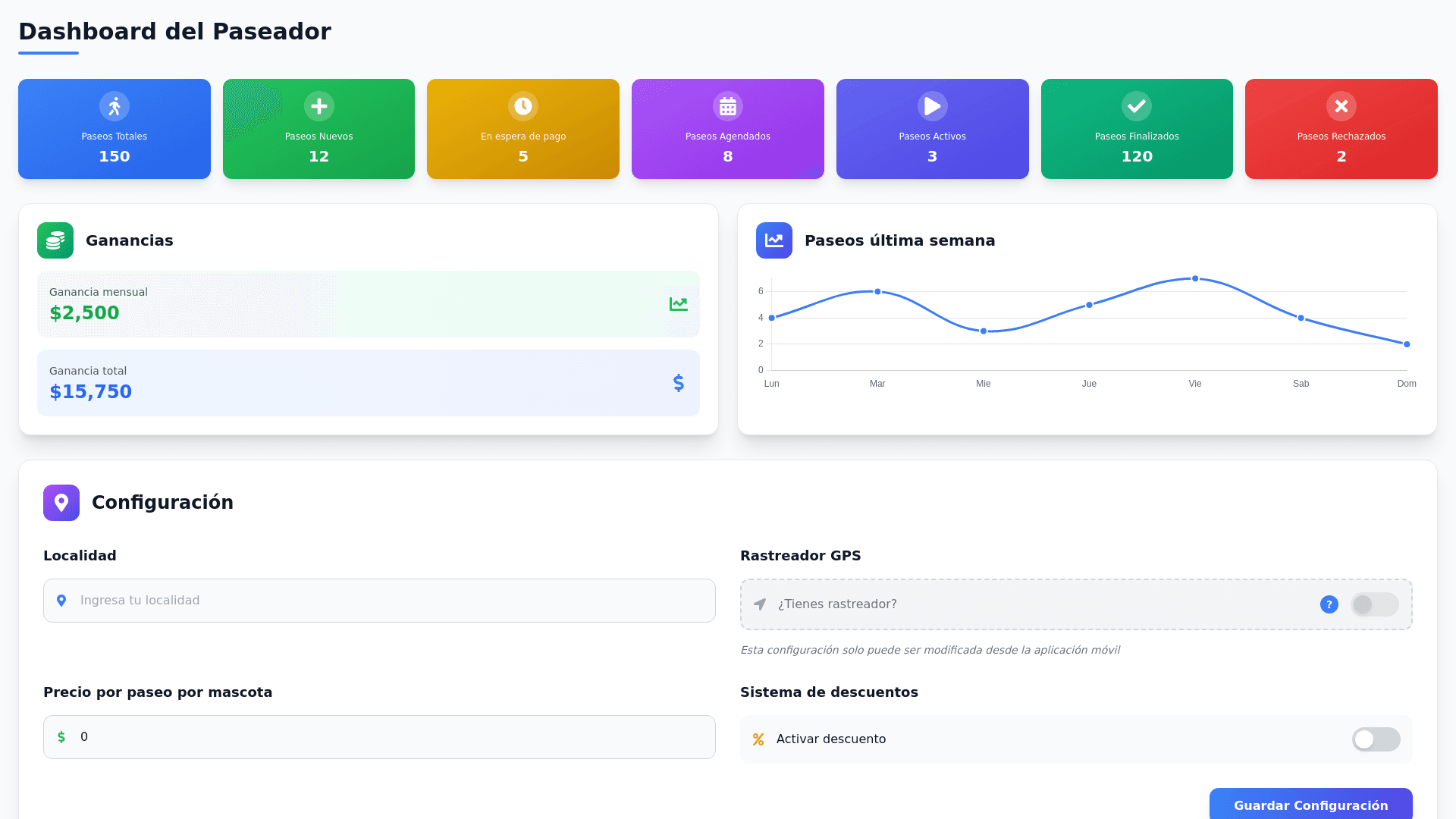Click the price per walk input field

pos(379,737)
